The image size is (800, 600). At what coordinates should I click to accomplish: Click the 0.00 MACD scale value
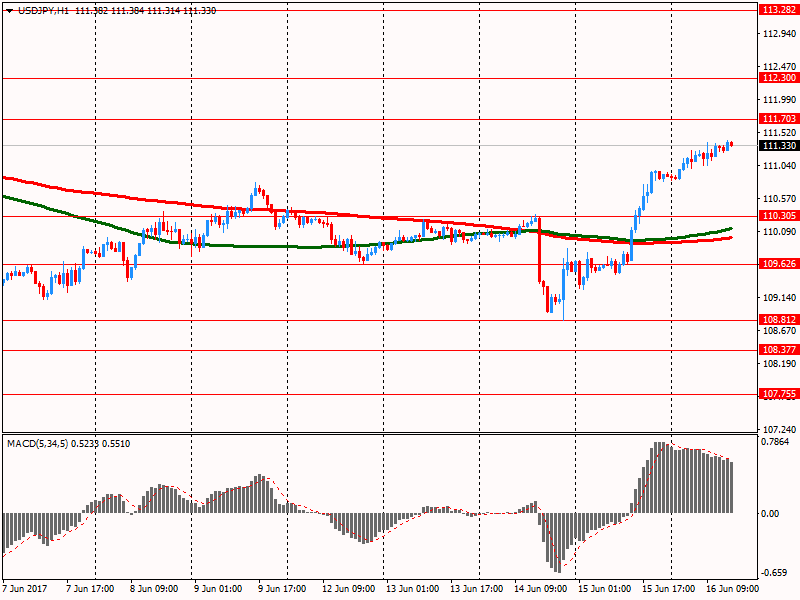coord(769,513)
